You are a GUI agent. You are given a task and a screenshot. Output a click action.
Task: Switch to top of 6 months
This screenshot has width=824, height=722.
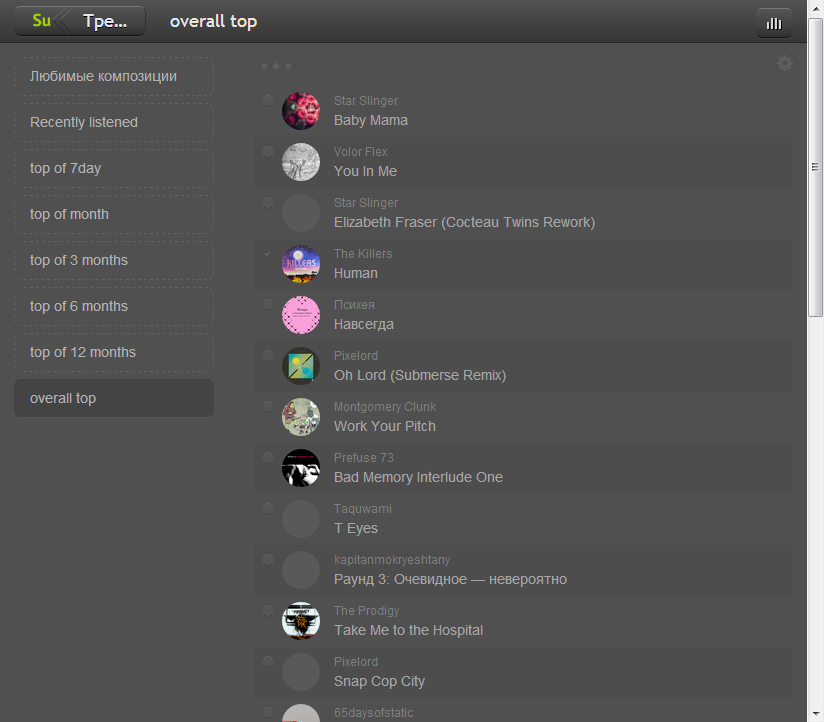tap(114, 306)
